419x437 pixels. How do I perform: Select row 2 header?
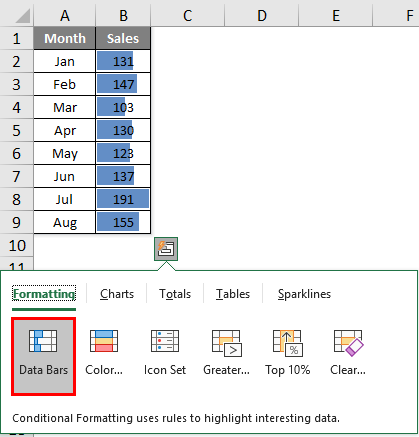(x=17, y=61)
